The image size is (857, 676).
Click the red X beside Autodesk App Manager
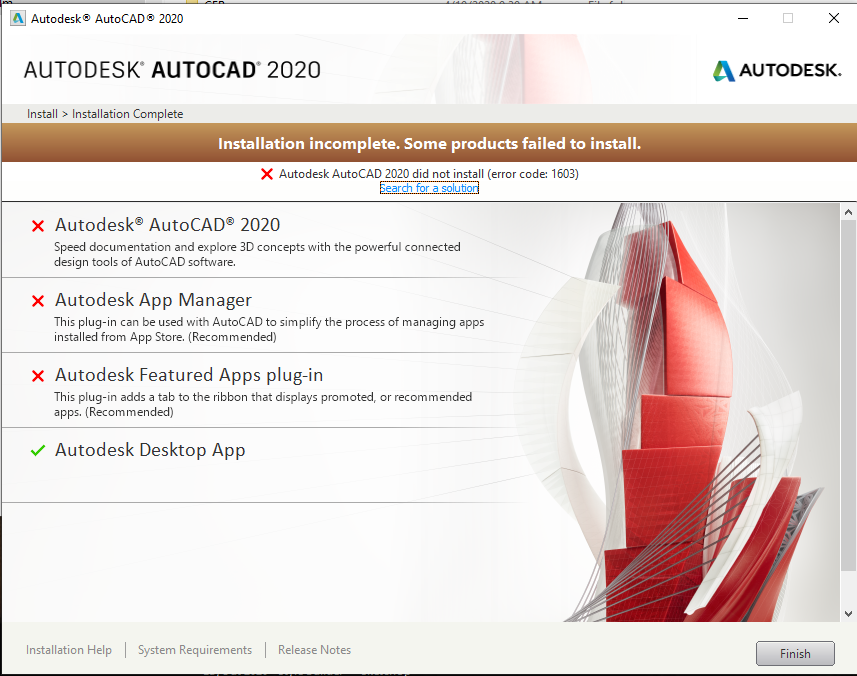pos(38,301)
